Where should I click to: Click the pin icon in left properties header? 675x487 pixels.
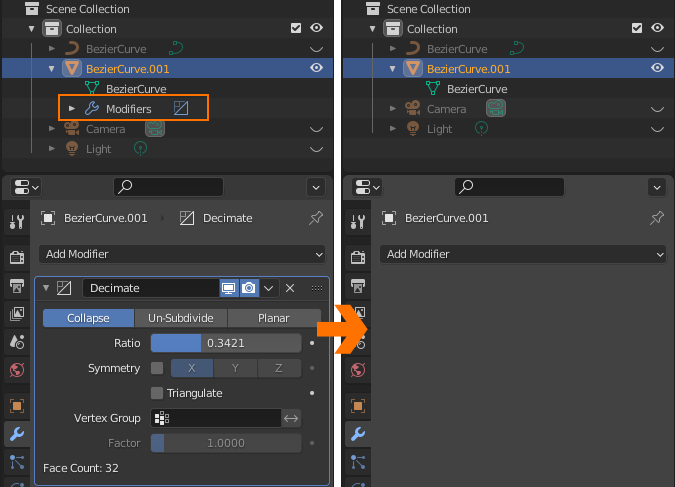click(316, 218)
